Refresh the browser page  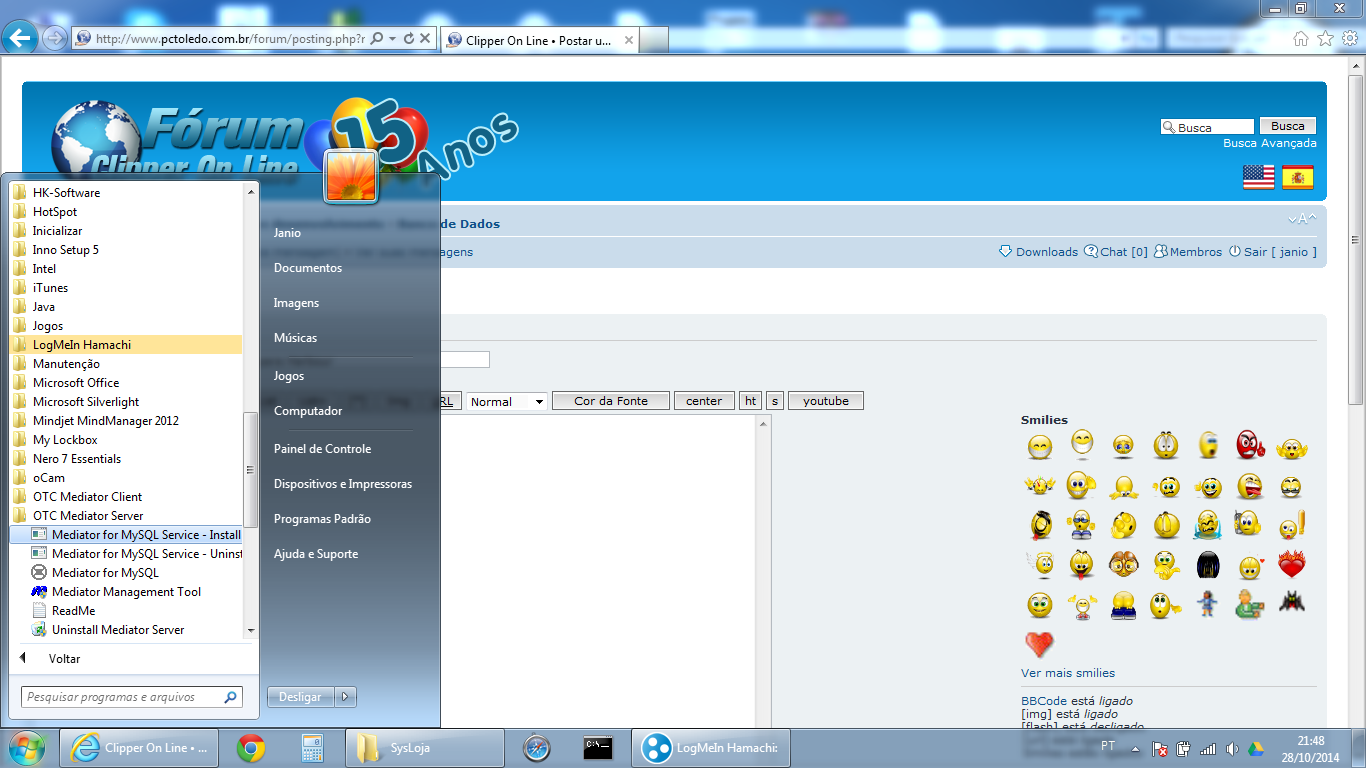click(408, 39)
